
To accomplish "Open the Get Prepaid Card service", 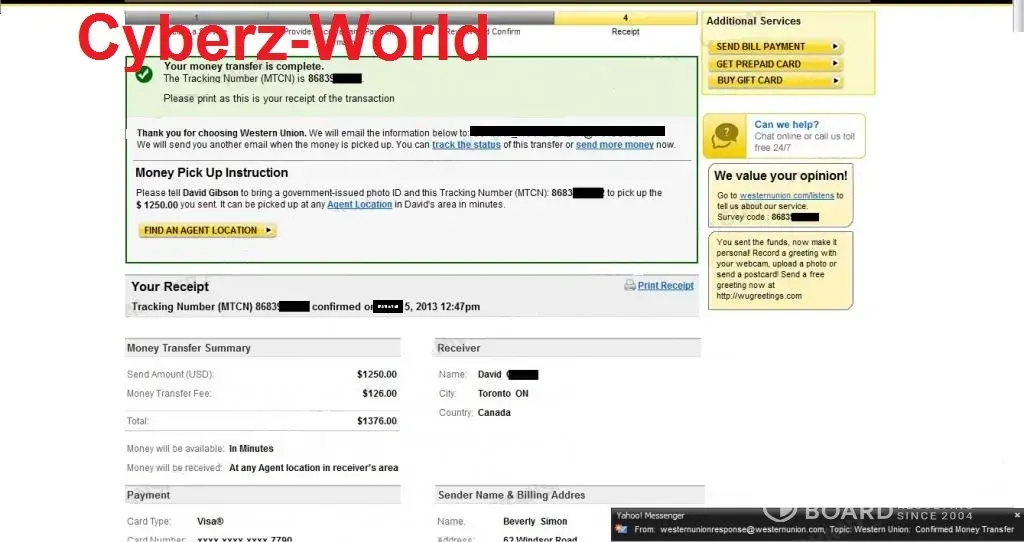I will (775, 64).
